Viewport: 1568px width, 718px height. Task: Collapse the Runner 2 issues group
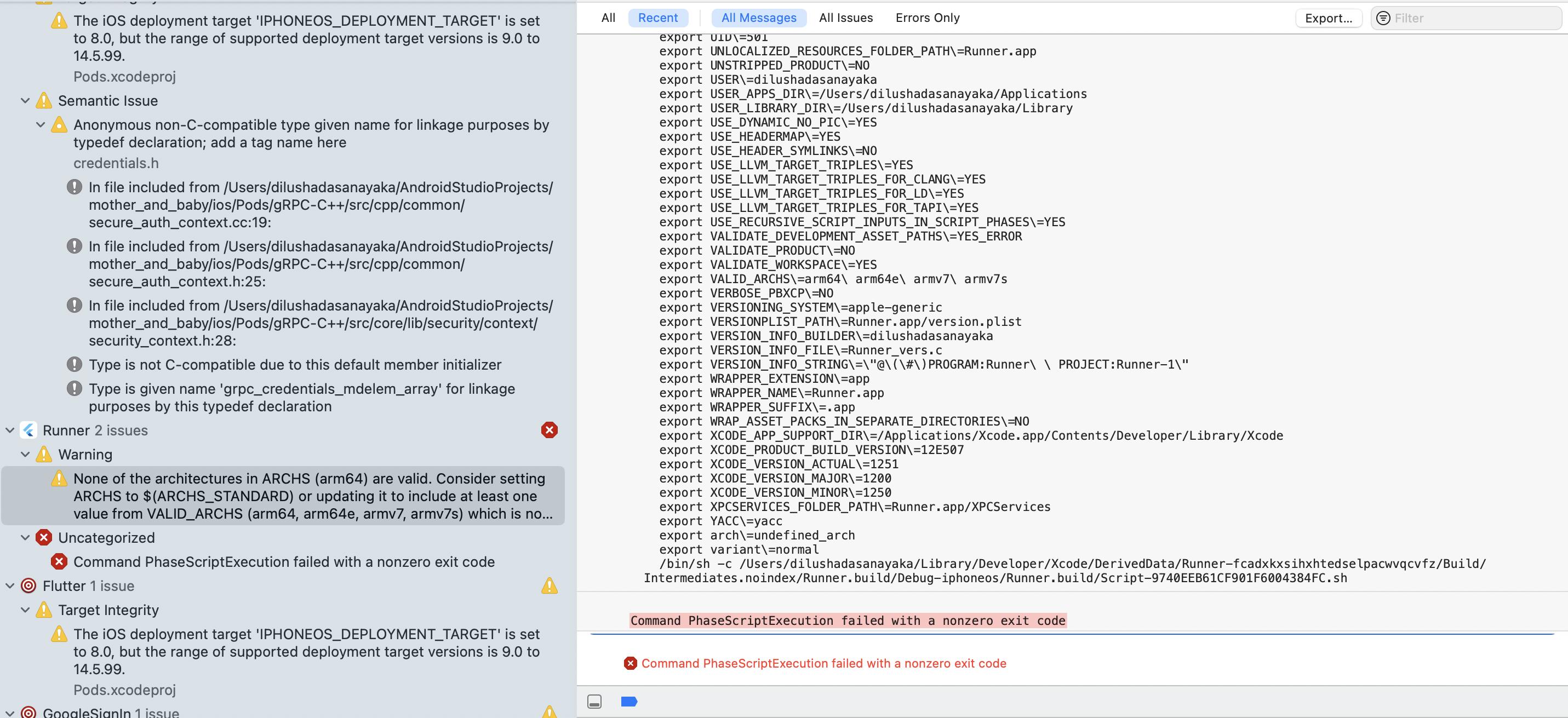(10, 430)
